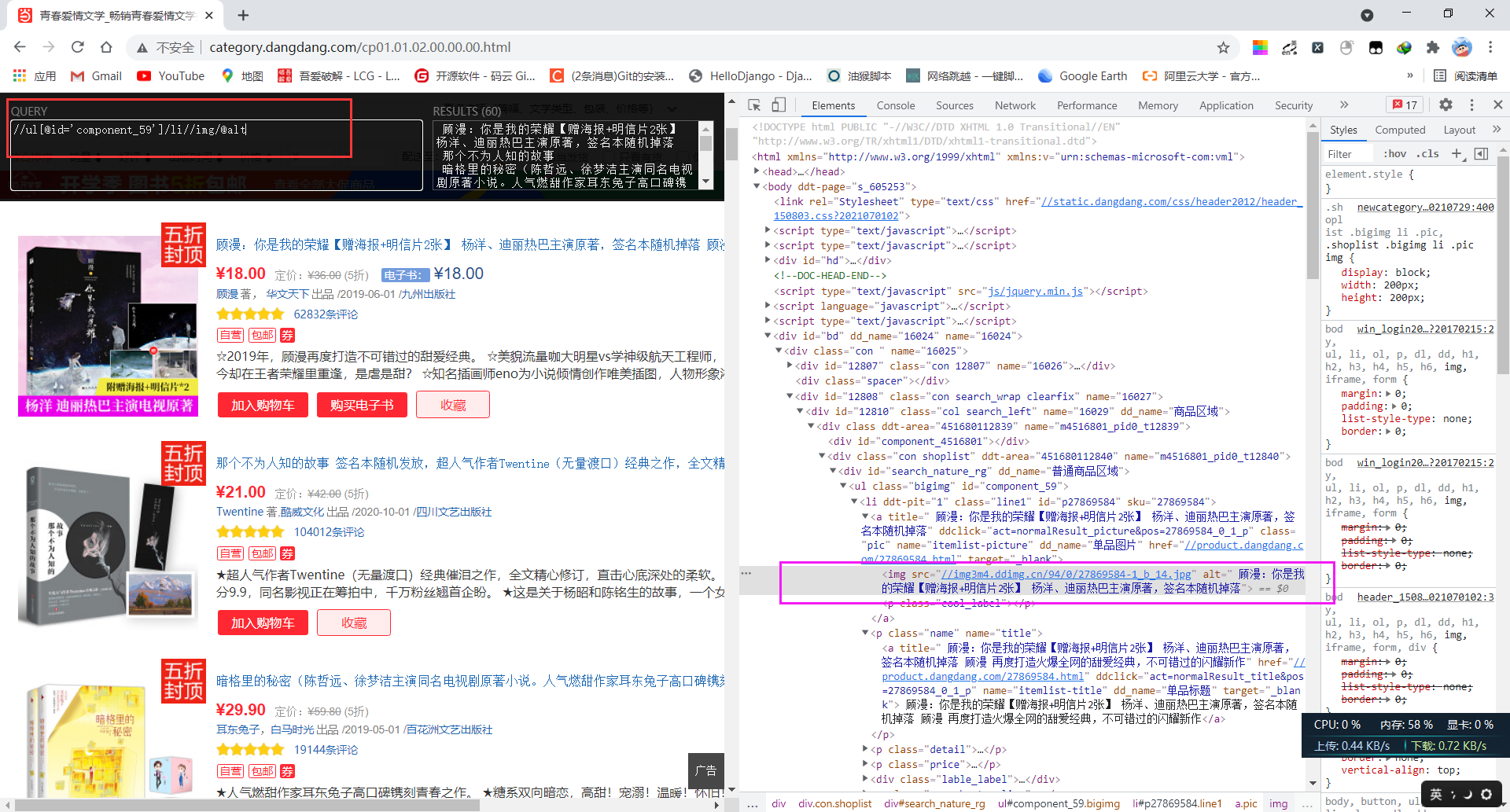Expand the head node in Elements

(x=757, y=171)
